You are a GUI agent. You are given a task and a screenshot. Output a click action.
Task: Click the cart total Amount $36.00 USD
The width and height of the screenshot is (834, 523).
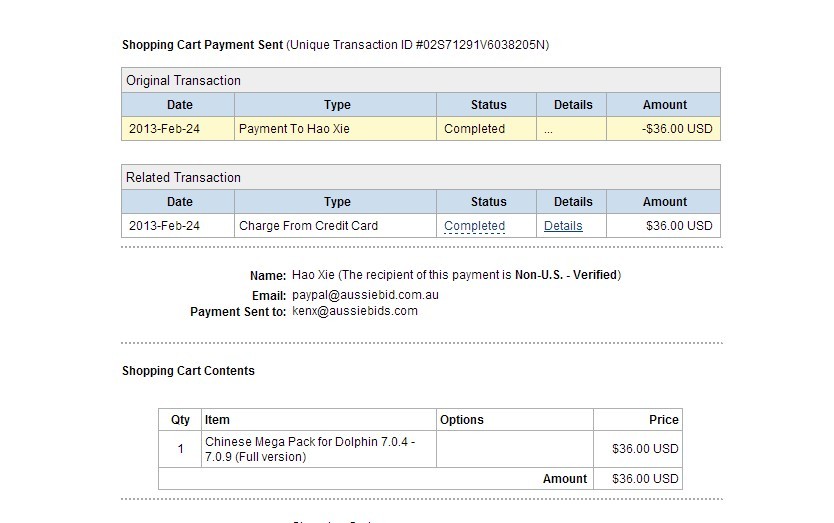click(x=645, y=479)
